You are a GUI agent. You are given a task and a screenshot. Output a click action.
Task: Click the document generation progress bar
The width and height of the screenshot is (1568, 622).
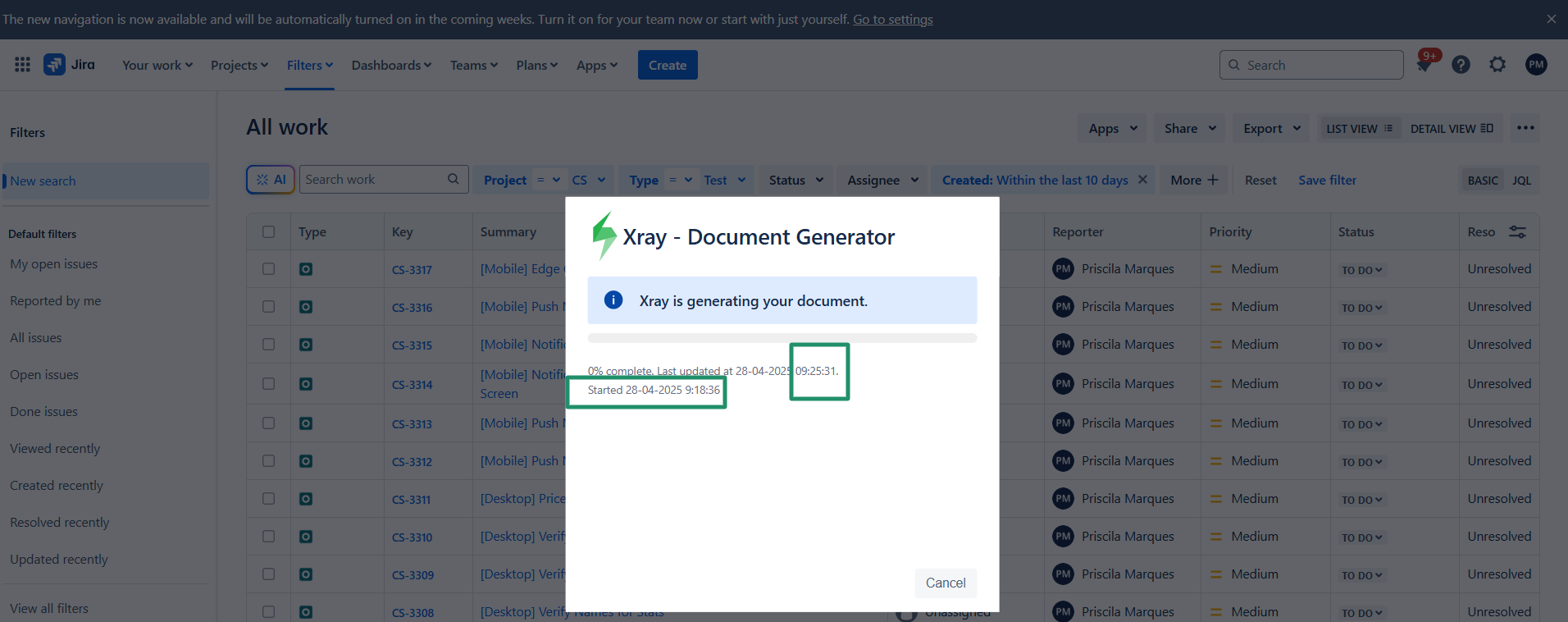(x=782, y=338)
